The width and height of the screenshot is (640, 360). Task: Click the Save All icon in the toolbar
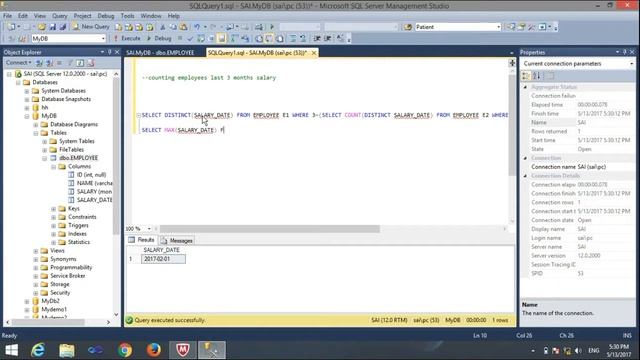tap(63, 27)
